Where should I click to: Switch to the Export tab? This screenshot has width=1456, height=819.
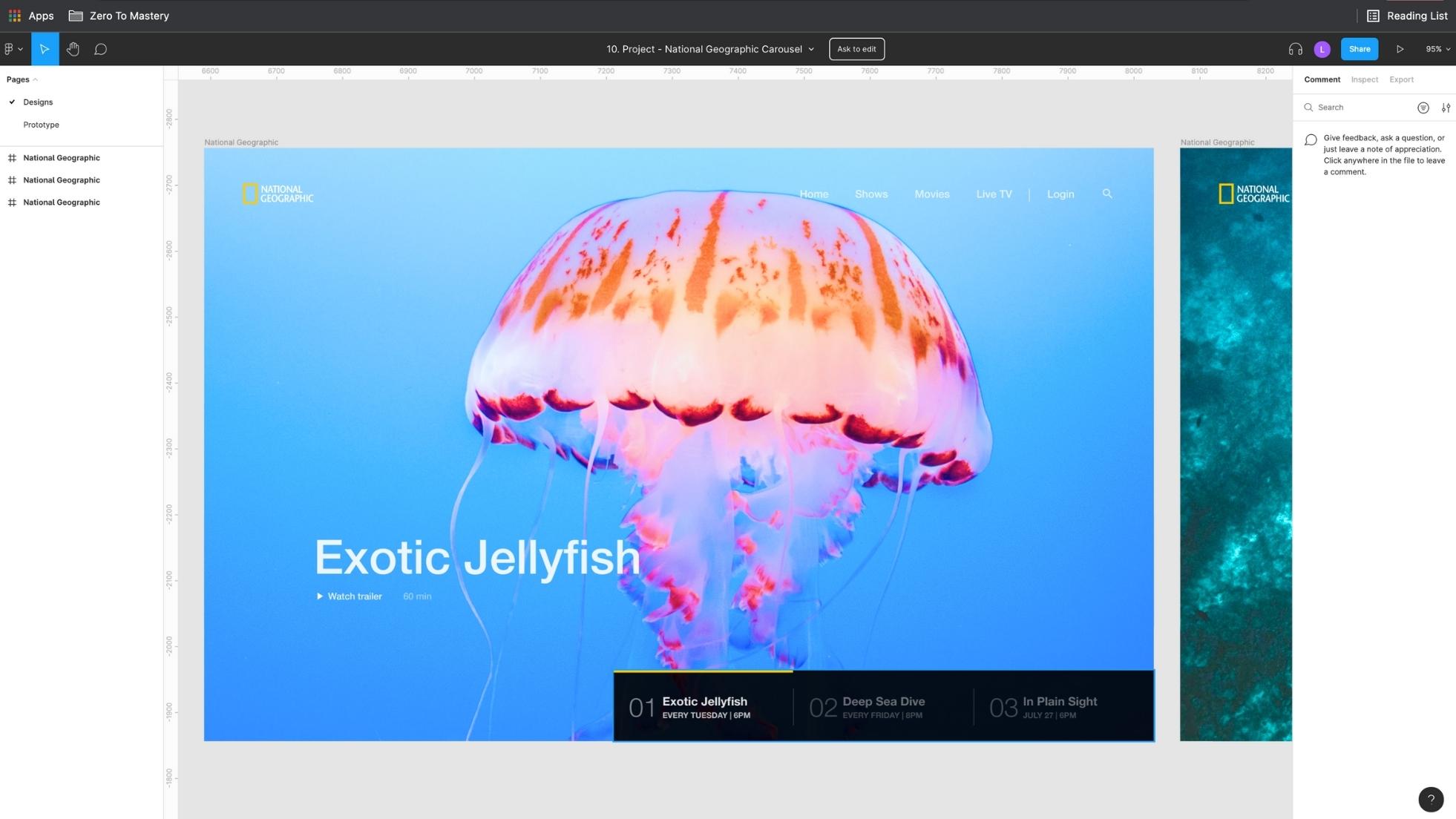pyautogui.click(x=1401, y=79)
